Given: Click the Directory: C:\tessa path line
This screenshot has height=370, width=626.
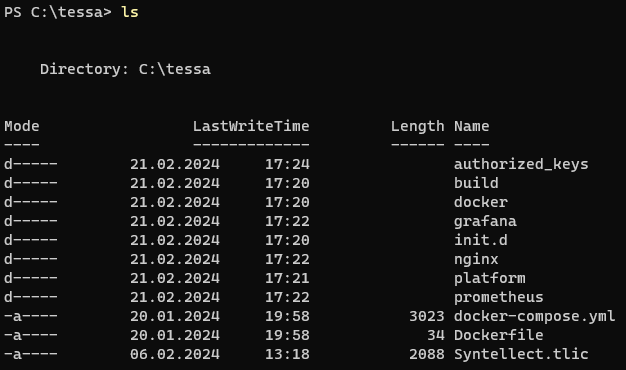Looking at the screenshot, I should point(125,69).
